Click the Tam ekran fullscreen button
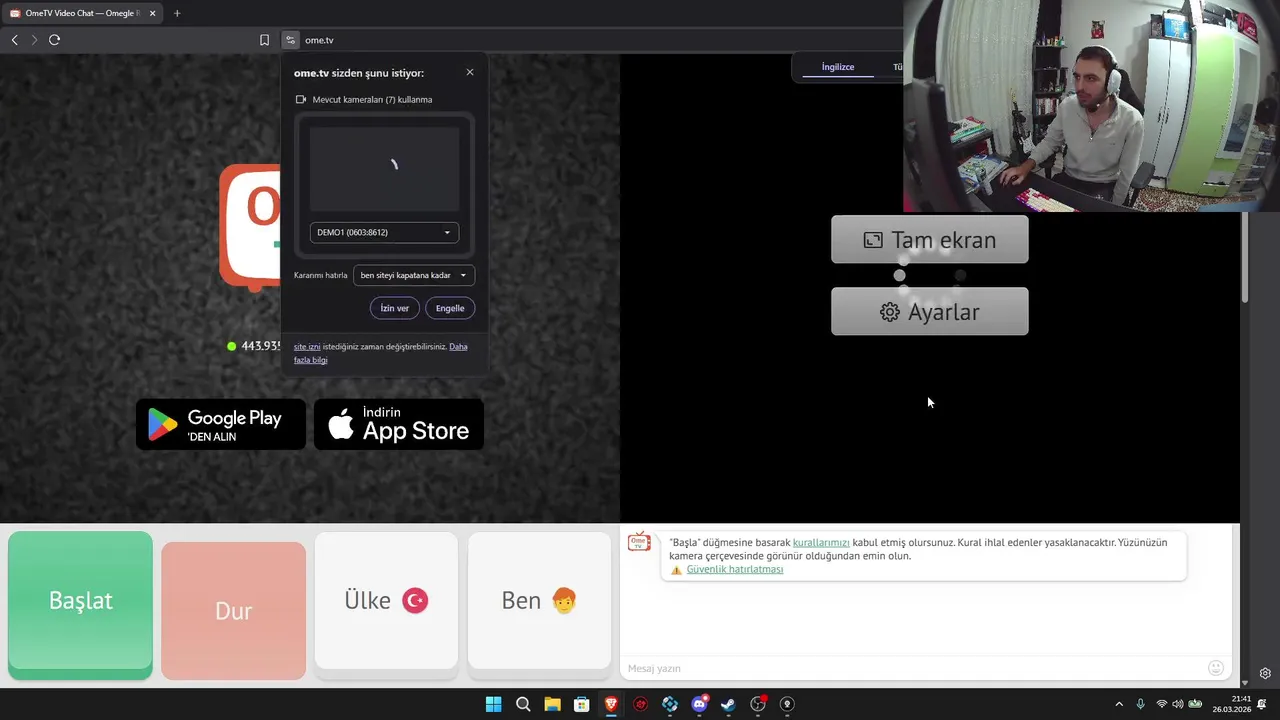The width and height of the screenshot is (1280, 720). (929, 240)
